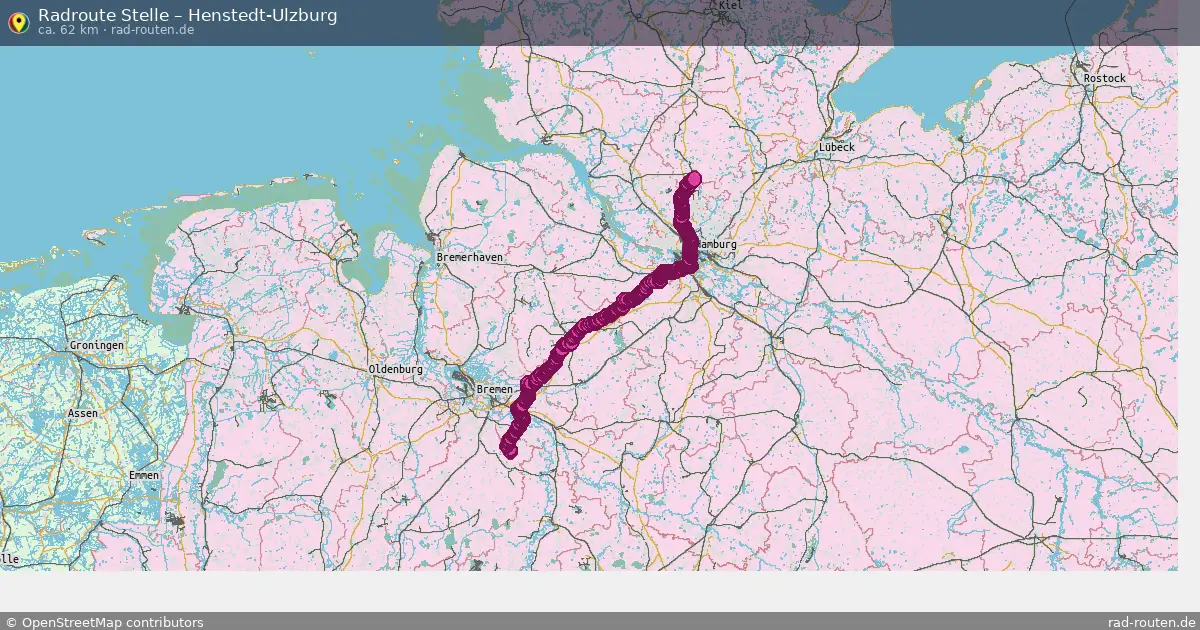Image resolution: width=1200 pixels, height=630 pixels.
Task: Click the route title Radroute Stelle – Henstedt-Ulzburg
Action: (x=188, y=15)
